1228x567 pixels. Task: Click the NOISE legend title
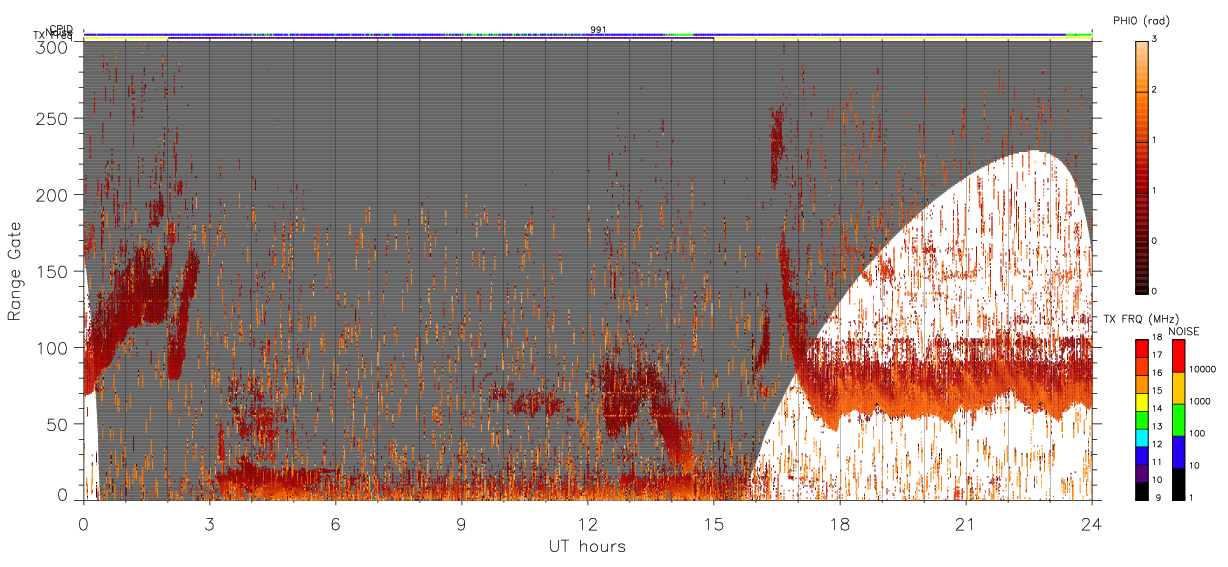(1184, 331)
